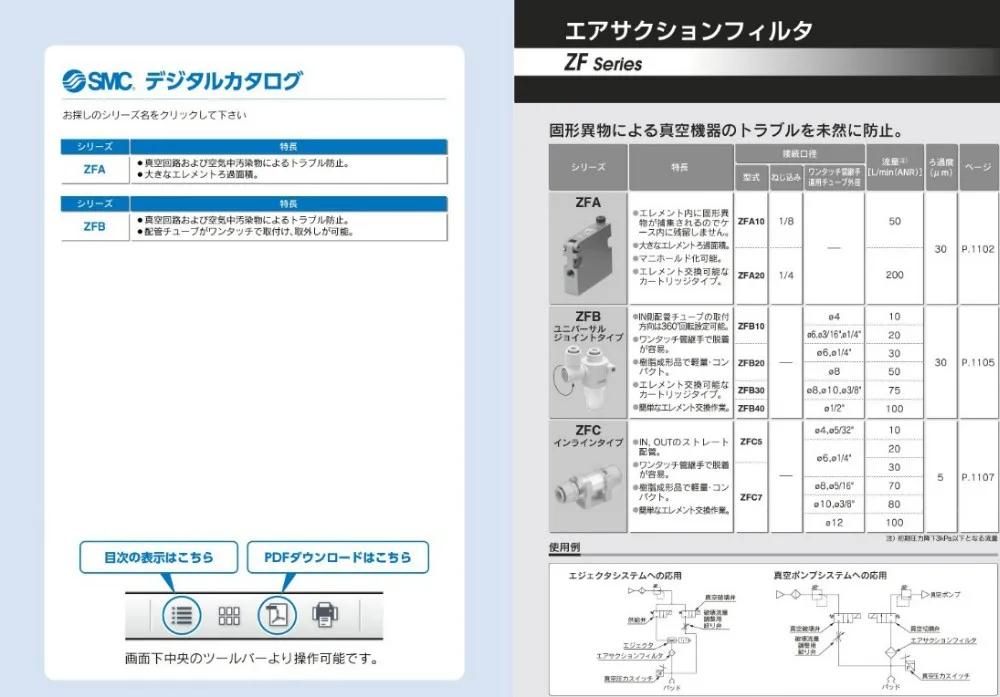Click the ZFB20 model cell
The height and width of the screenshot is (697, 1000).
(751, 363)
